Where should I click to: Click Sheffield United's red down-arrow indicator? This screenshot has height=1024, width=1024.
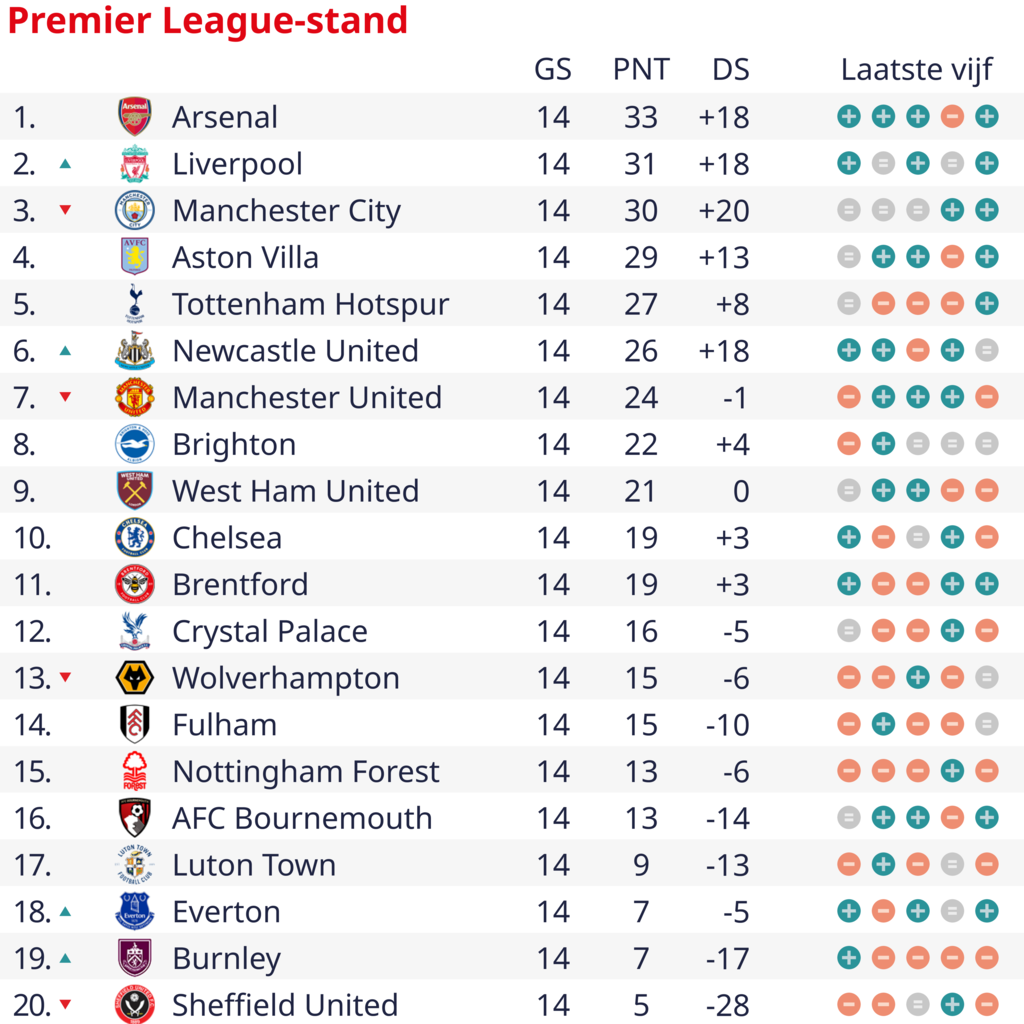(x=65, y=1004)
